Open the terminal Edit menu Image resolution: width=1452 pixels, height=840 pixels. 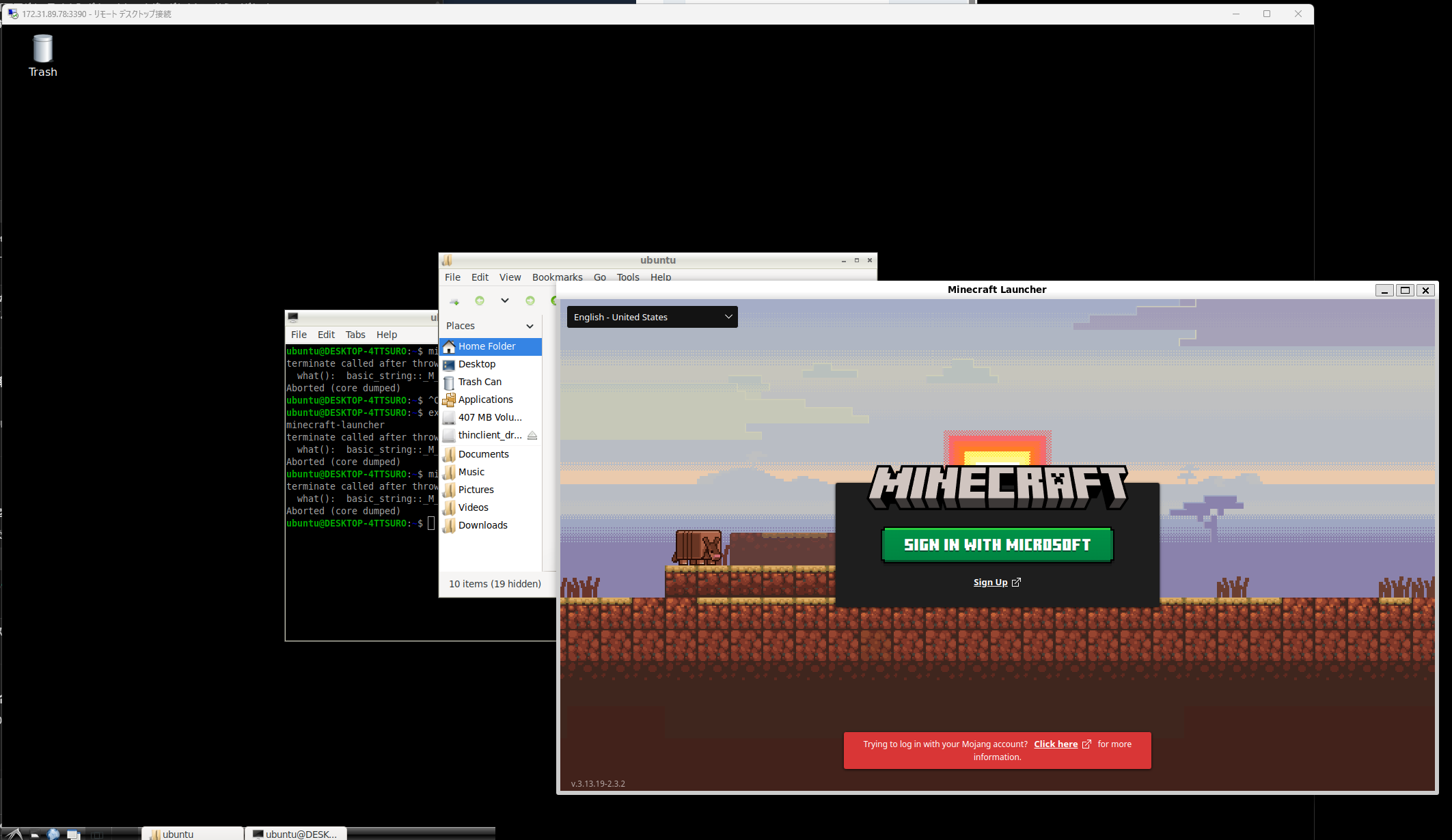[x=326, y=335]
